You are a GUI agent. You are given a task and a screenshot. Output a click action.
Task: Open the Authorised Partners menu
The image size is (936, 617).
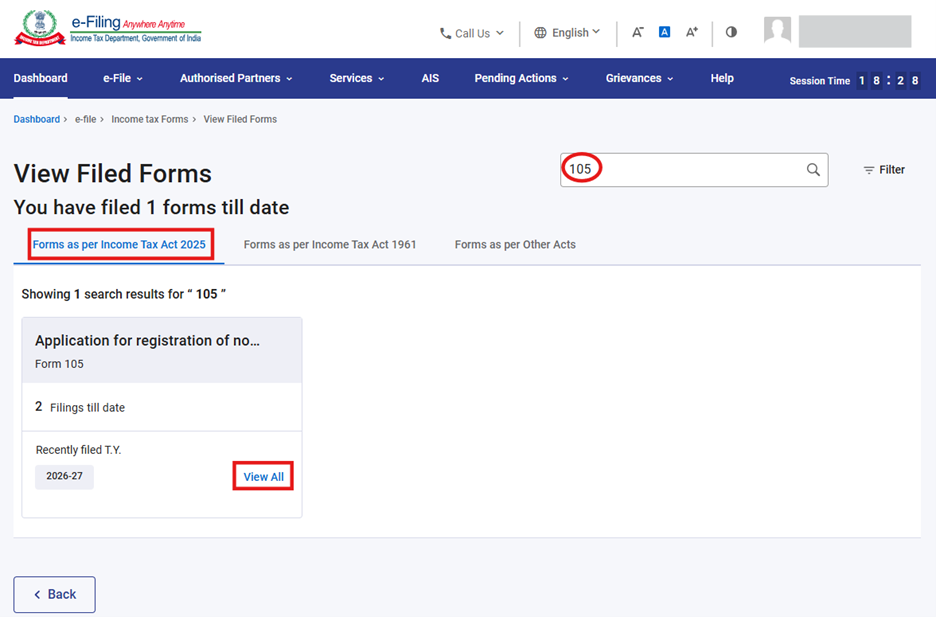coord(236,78)
